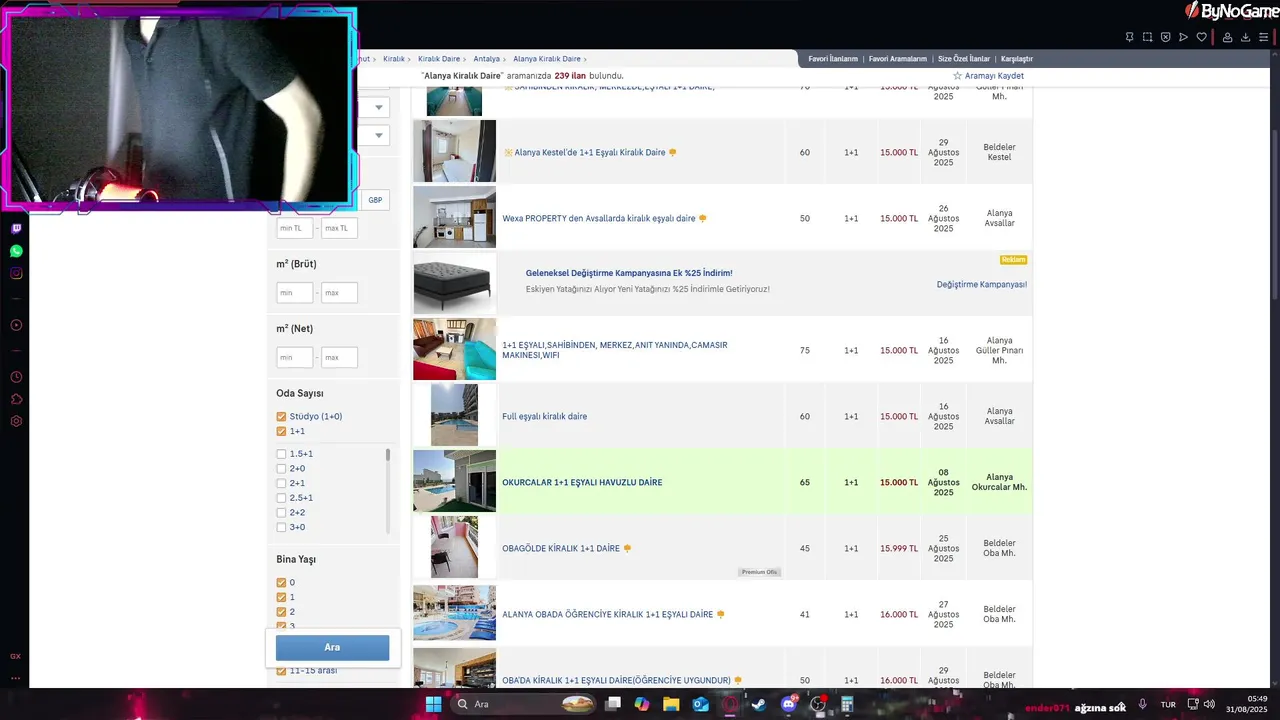Image resolution: width=1280 pixels, height=720 pixels.
Task: Open the Instagram sidebar panel
Action: coord(16,273)
